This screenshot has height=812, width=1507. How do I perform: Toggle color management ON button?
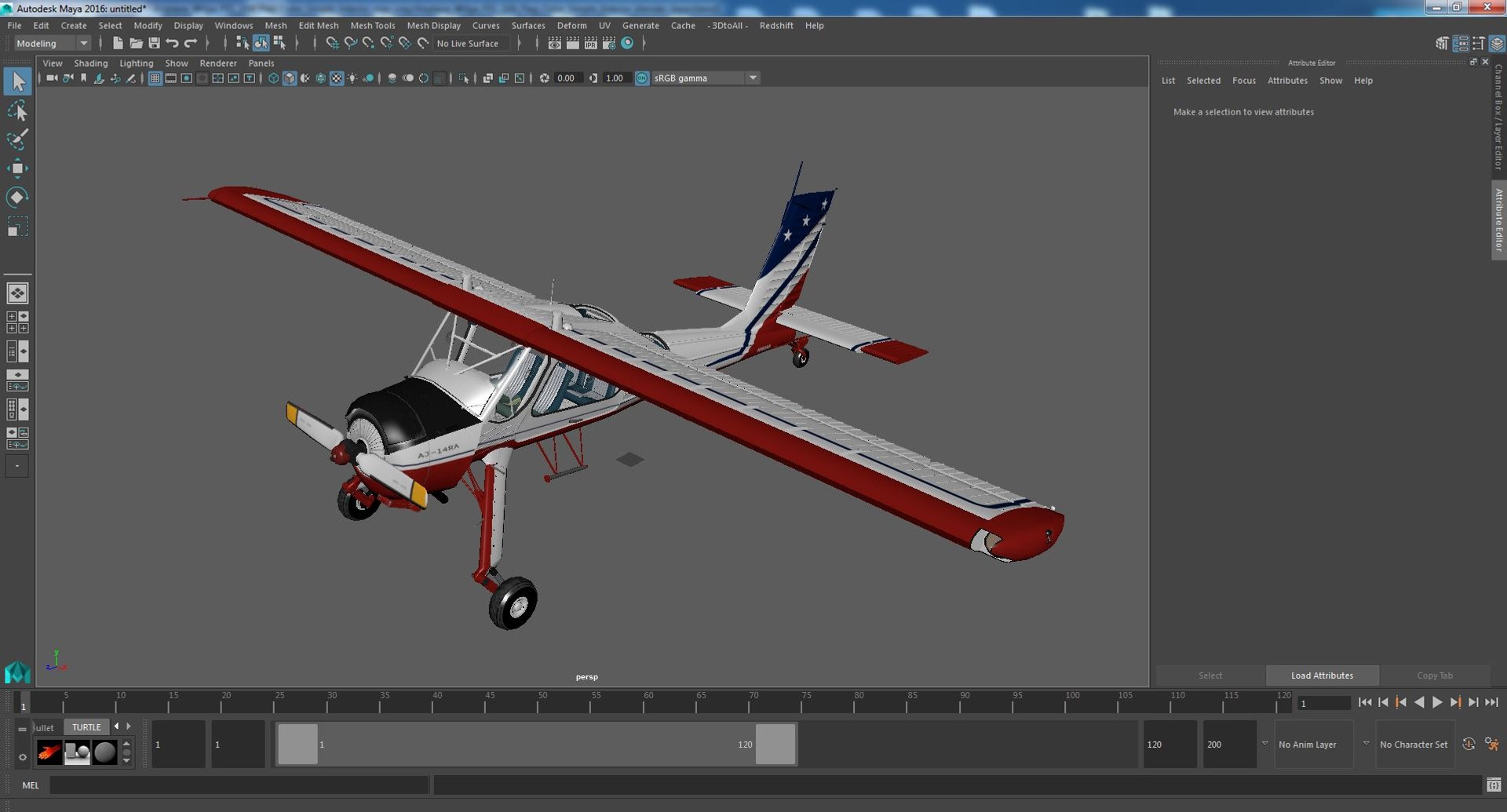click(642, 78)
